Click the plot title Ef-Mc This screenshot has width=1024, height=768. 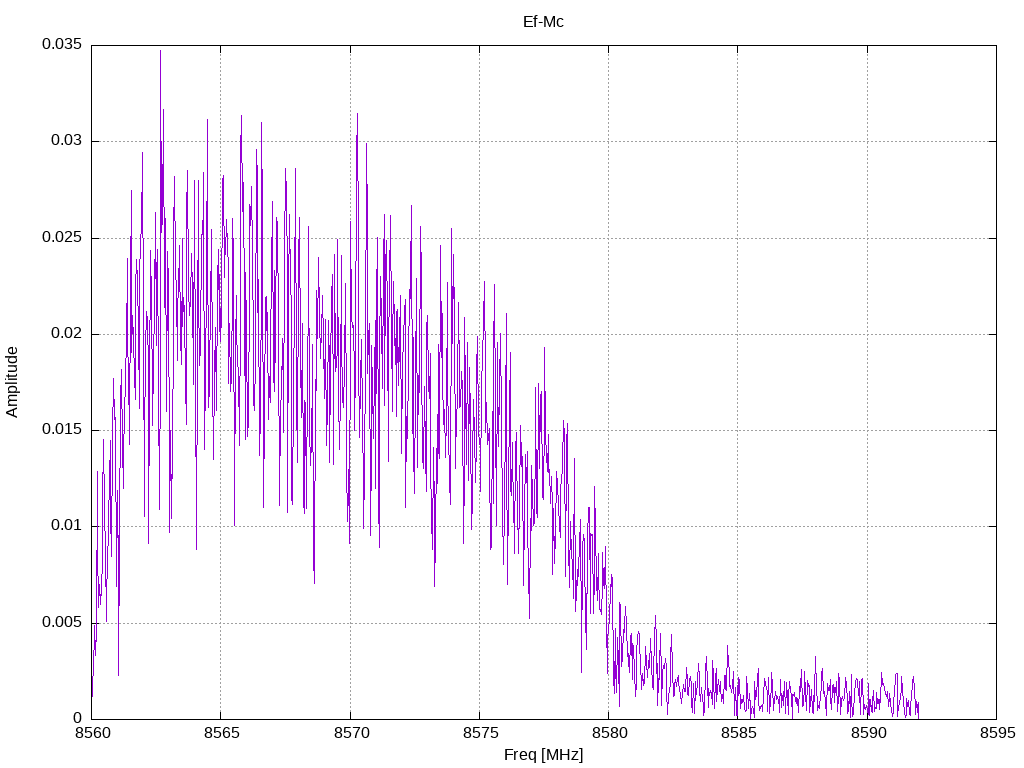coord(543,22)
